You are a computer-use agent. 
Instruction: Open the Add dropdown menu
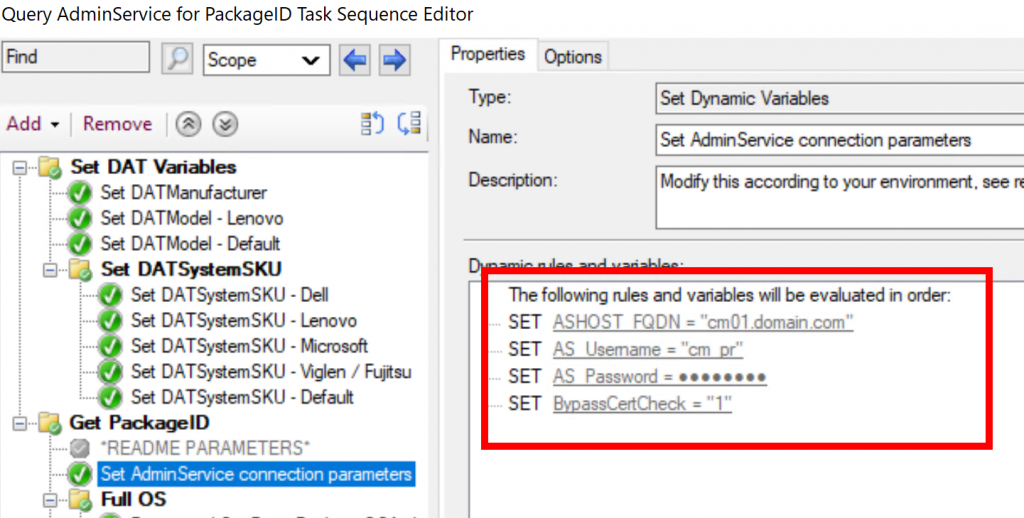click(33, 124)
